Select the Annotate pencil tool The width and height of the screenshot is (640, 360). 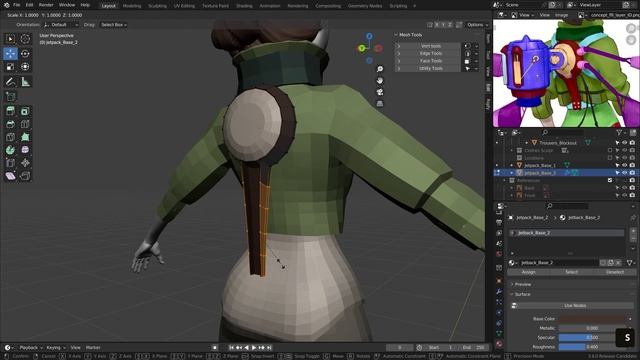(10, 82)
